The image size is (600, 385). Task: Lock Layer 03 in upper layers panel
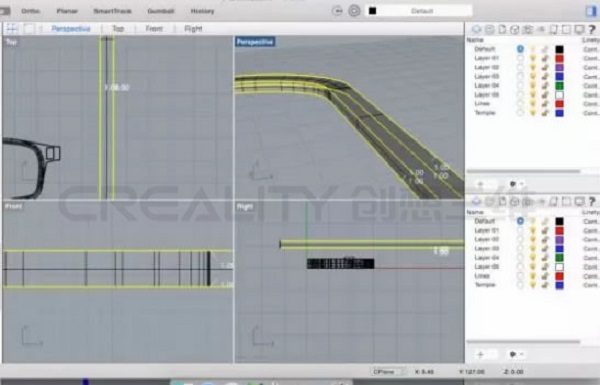(x=545, y=77)
